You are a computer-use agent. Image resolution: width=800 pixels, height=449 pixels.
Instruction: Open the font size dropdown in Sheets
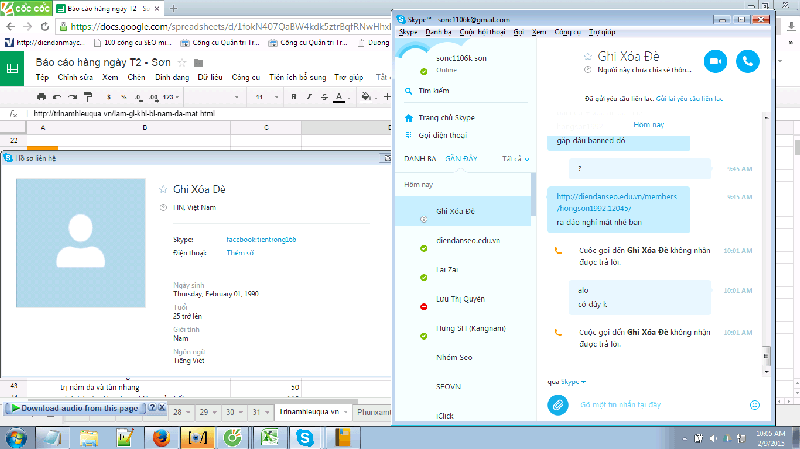click(x=267, y=97)
